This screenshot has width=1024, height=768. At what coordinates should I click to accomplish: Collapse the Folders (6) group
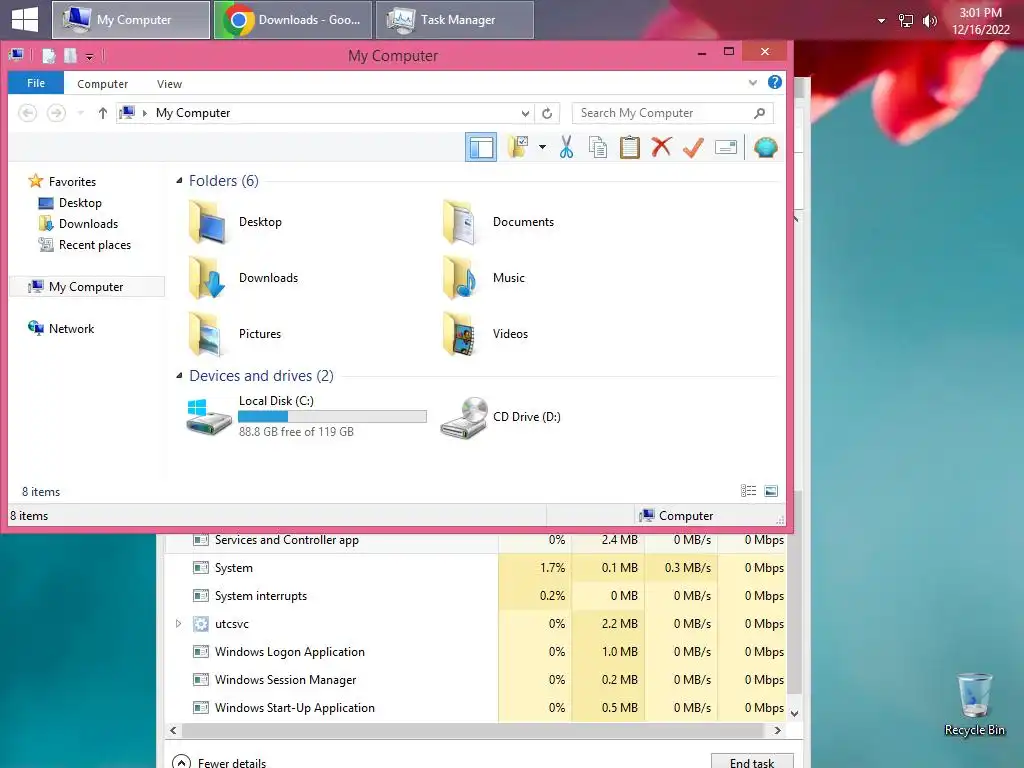pyautogui.click(x=179, y=181)
